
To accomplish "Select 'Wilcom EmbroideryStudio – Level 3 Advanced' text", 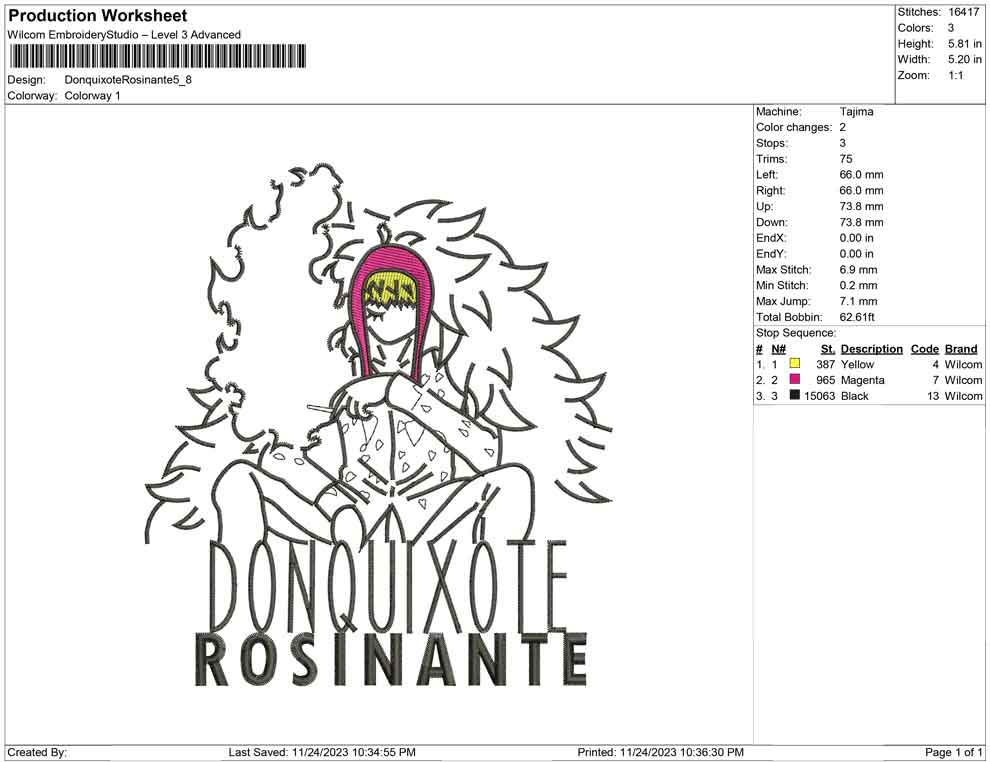I will (124, 35).
